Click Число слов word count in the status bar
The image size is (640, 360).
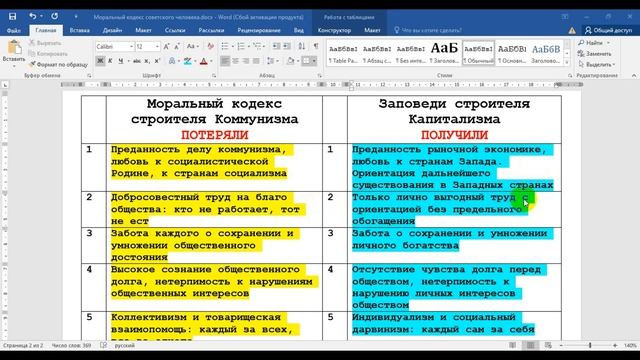tap(71, 345)
